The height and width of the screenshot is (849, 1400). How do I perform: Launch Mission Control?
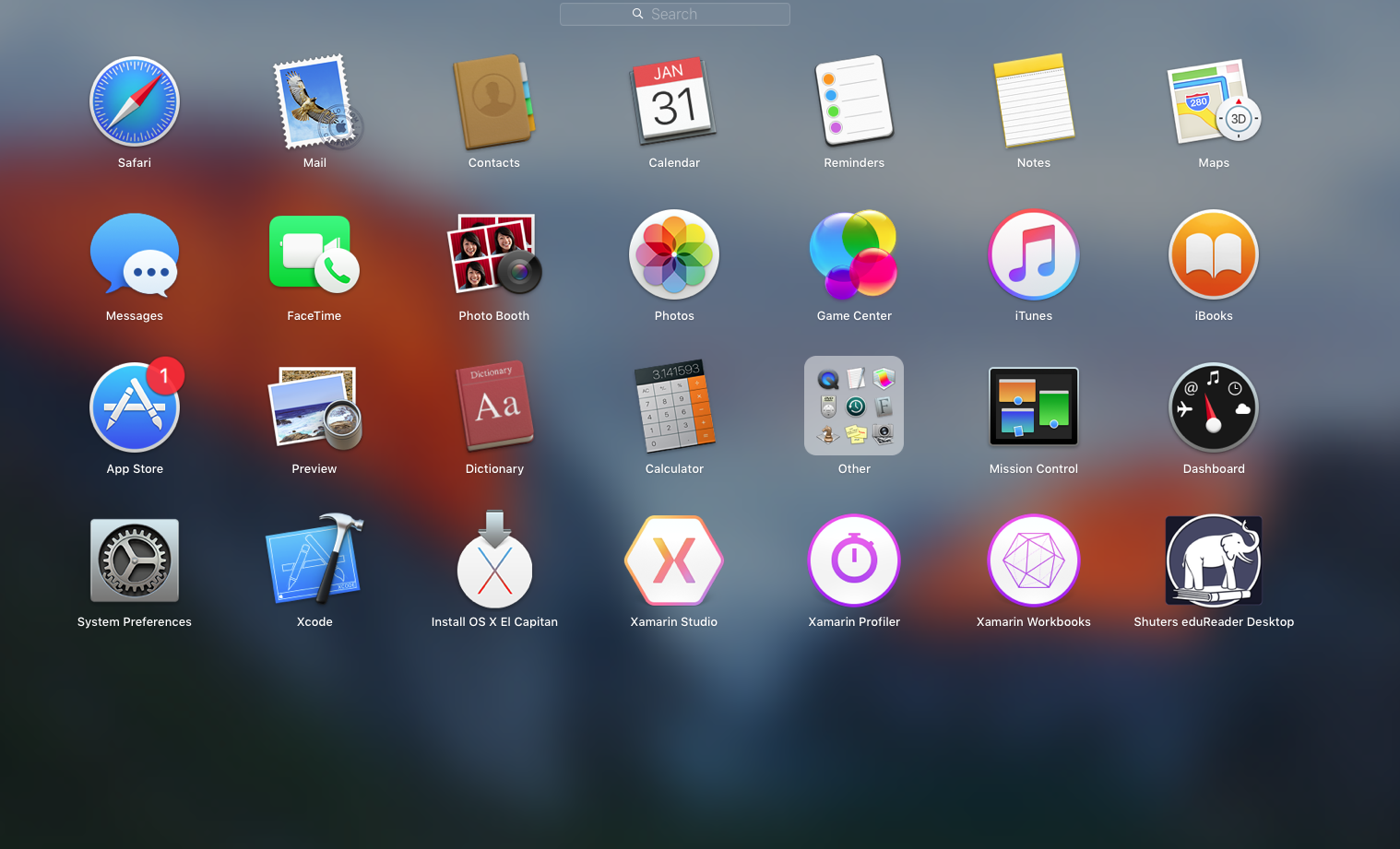[1034, 407]
